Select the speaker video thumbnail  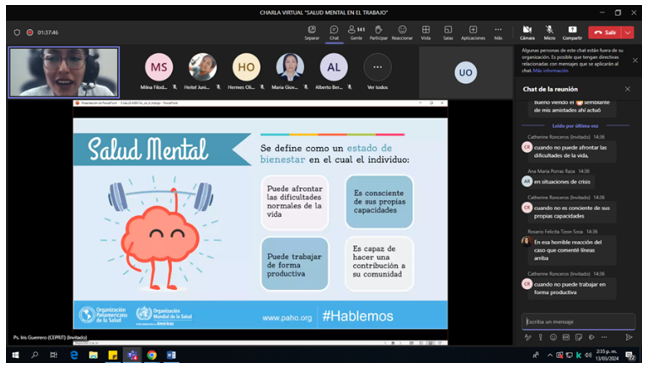(64, 72)
